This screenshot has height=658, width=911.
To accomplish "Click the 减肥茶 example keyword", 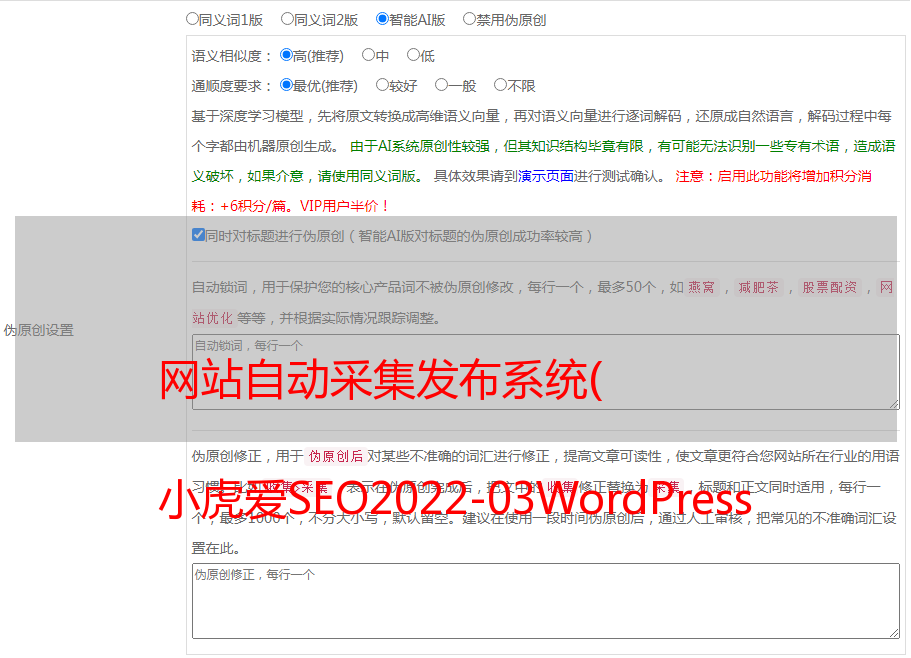I will [x=759, y=287].
